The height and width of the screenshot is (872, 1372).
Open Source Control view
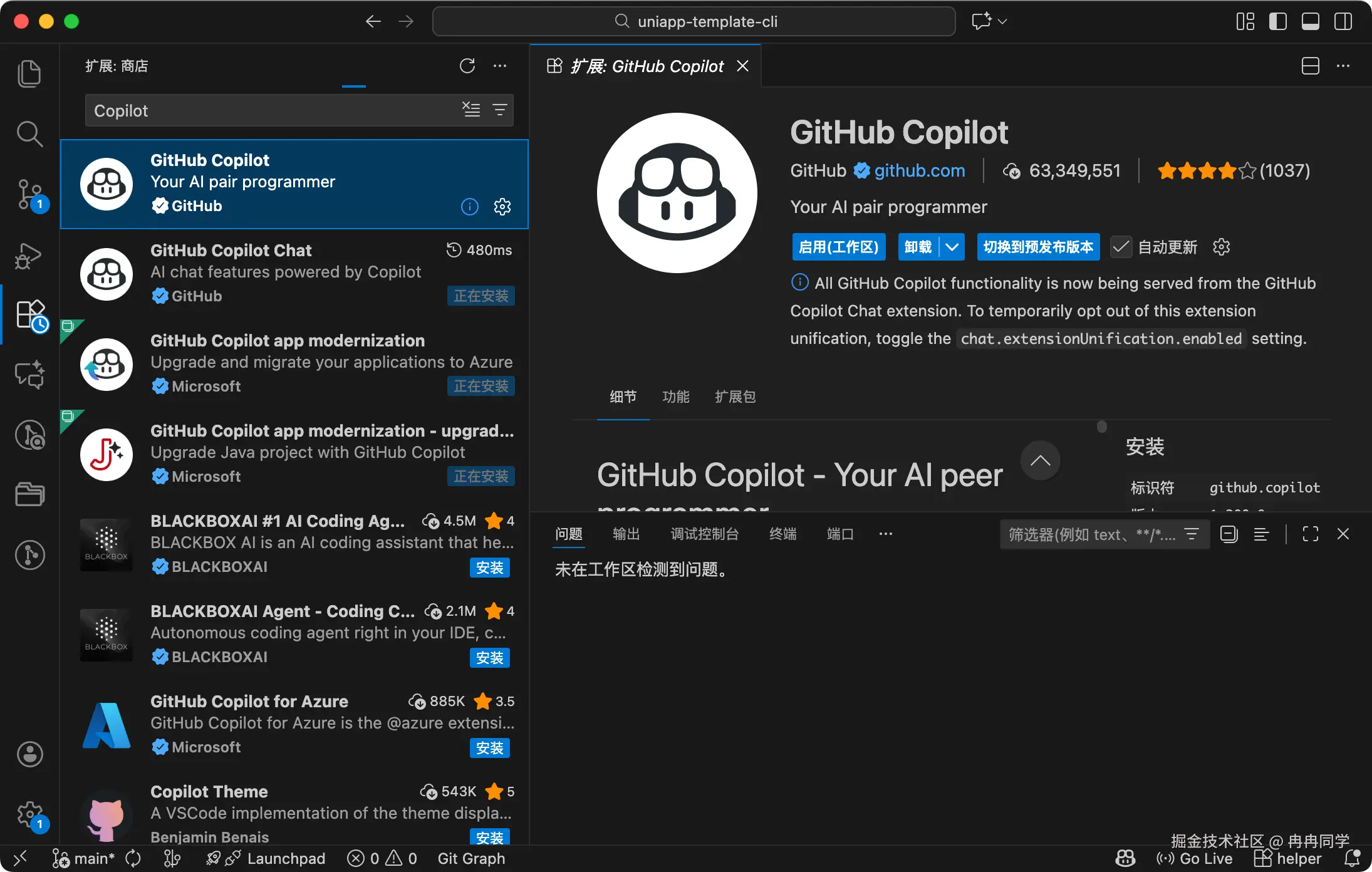point(29,194)
